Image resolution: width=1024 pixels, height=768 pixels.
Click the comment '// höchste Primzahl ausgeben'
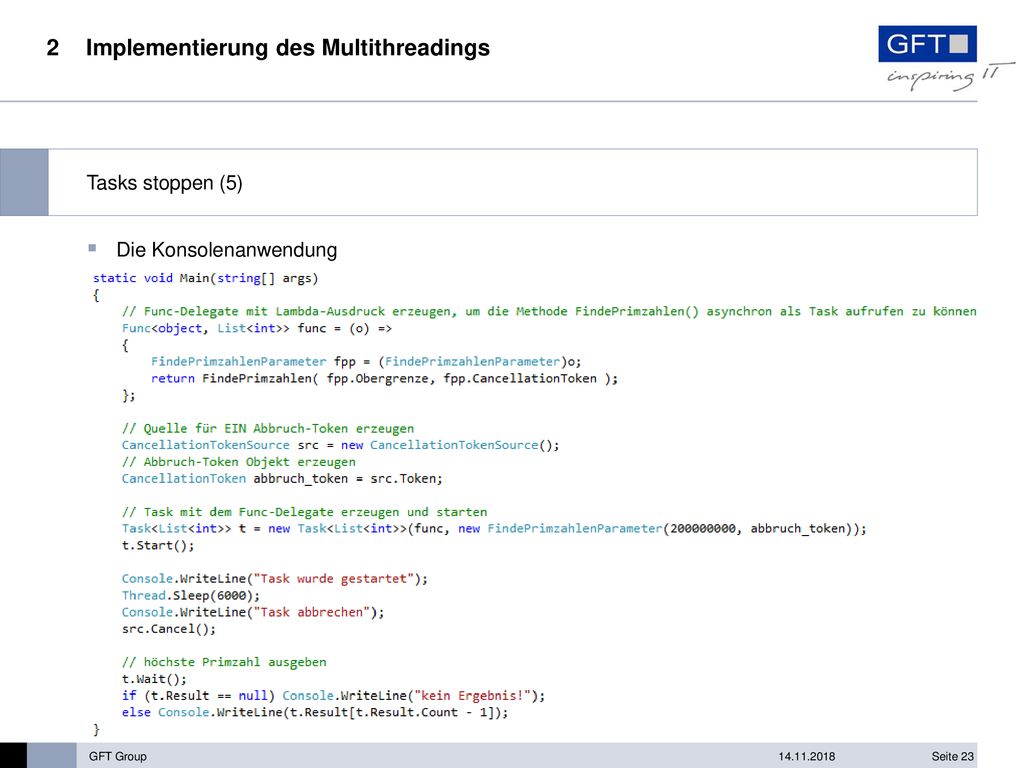224,662
